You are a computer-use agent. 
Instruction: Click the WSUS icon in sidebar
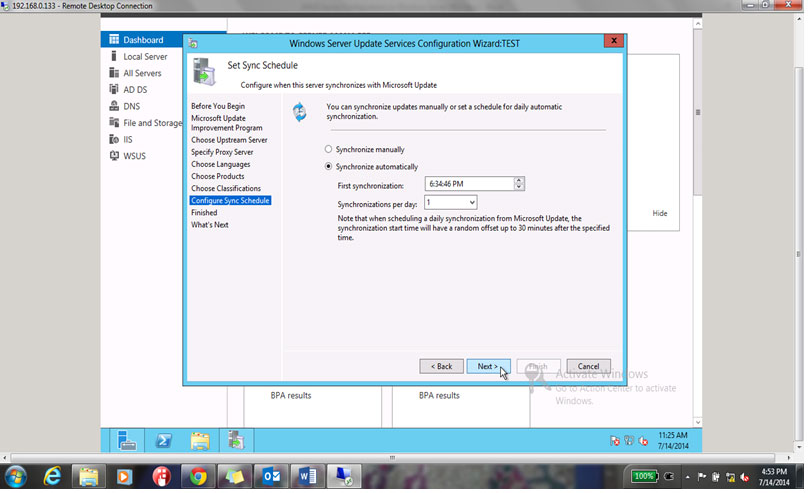[114, 156]
